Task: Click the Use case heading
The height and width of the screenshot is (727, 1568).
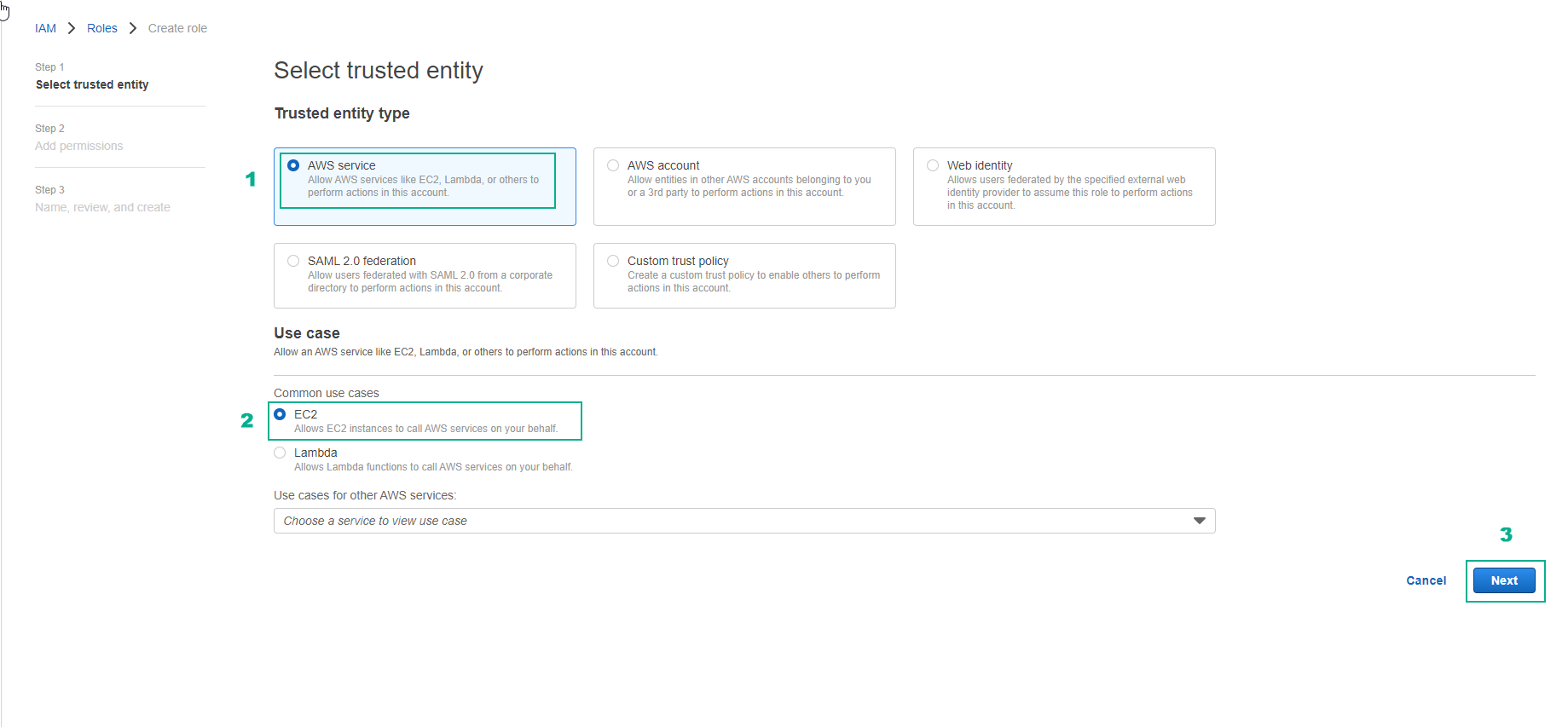Action: tap(307, 333)
